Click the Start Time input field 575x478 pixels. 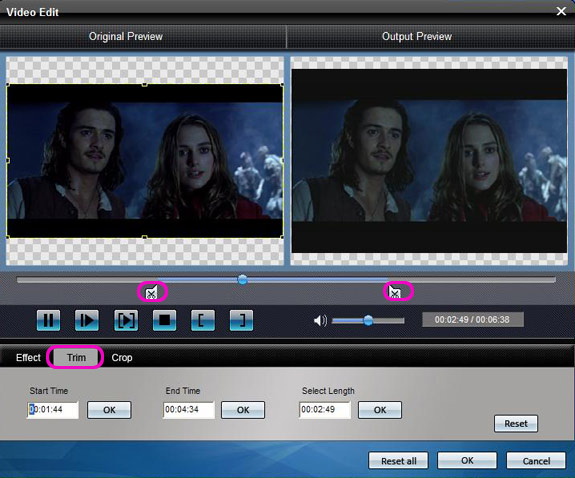click(x=53, y=409)
